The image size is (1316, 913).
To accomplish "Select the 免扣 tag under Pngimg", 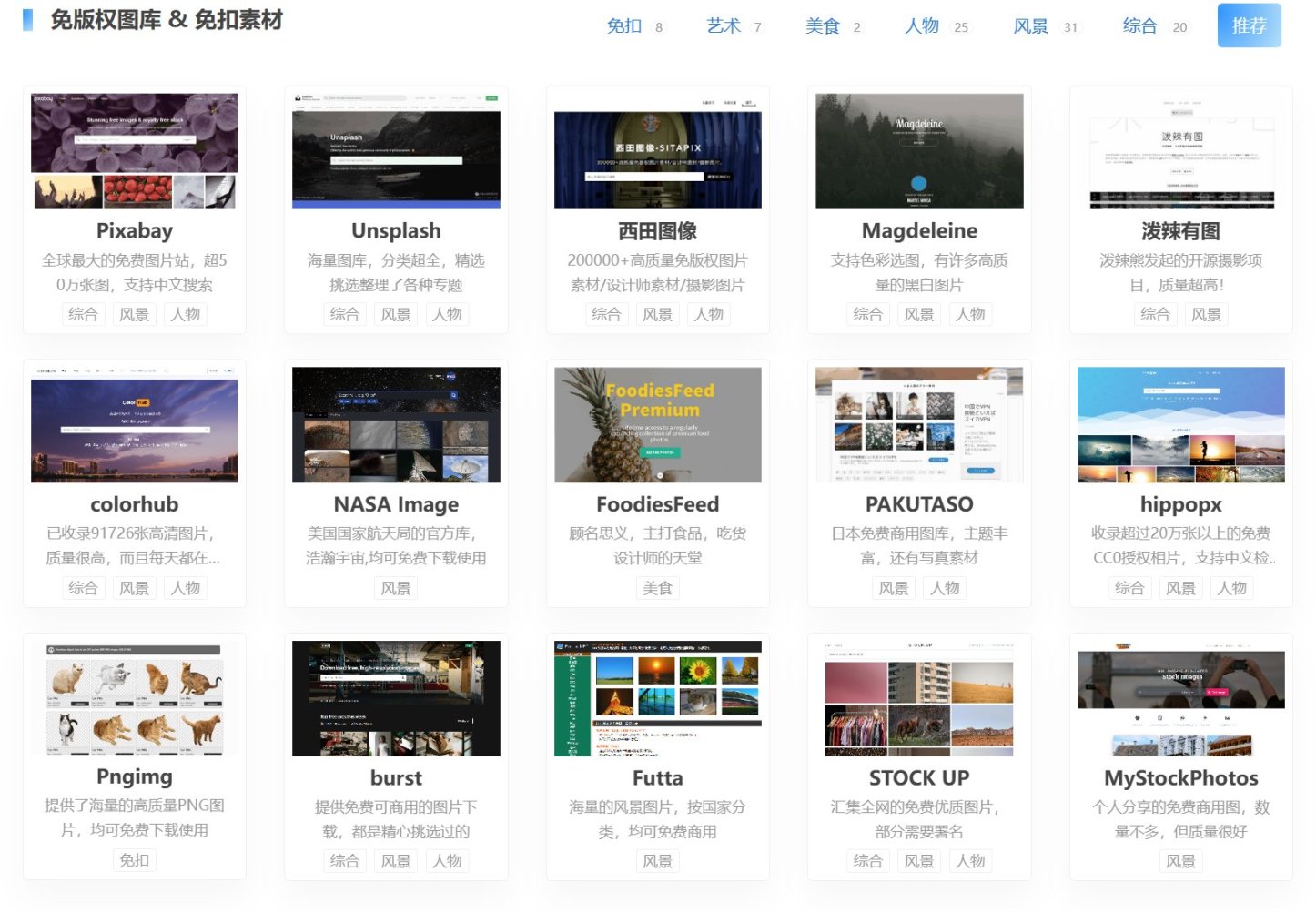I will click(135, 860).
